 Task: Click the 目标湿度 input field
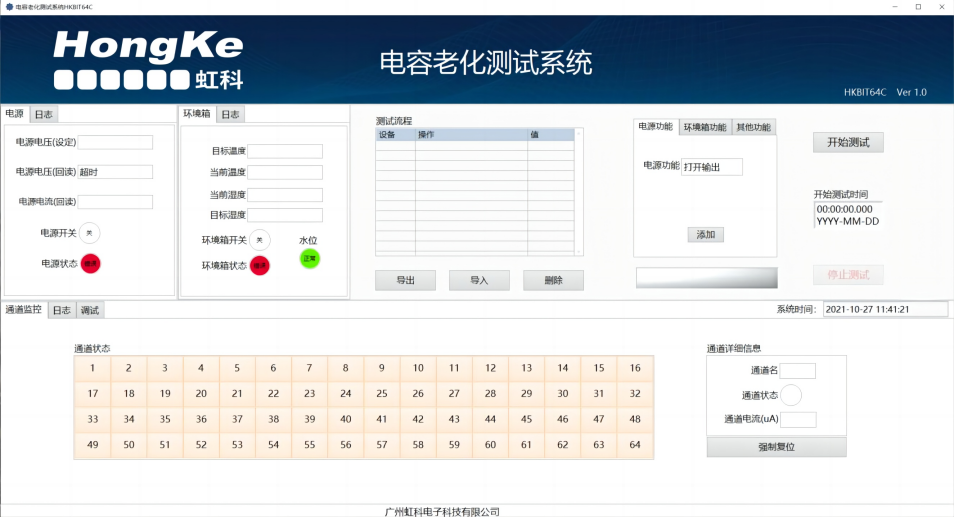click(x=285, y=215)
